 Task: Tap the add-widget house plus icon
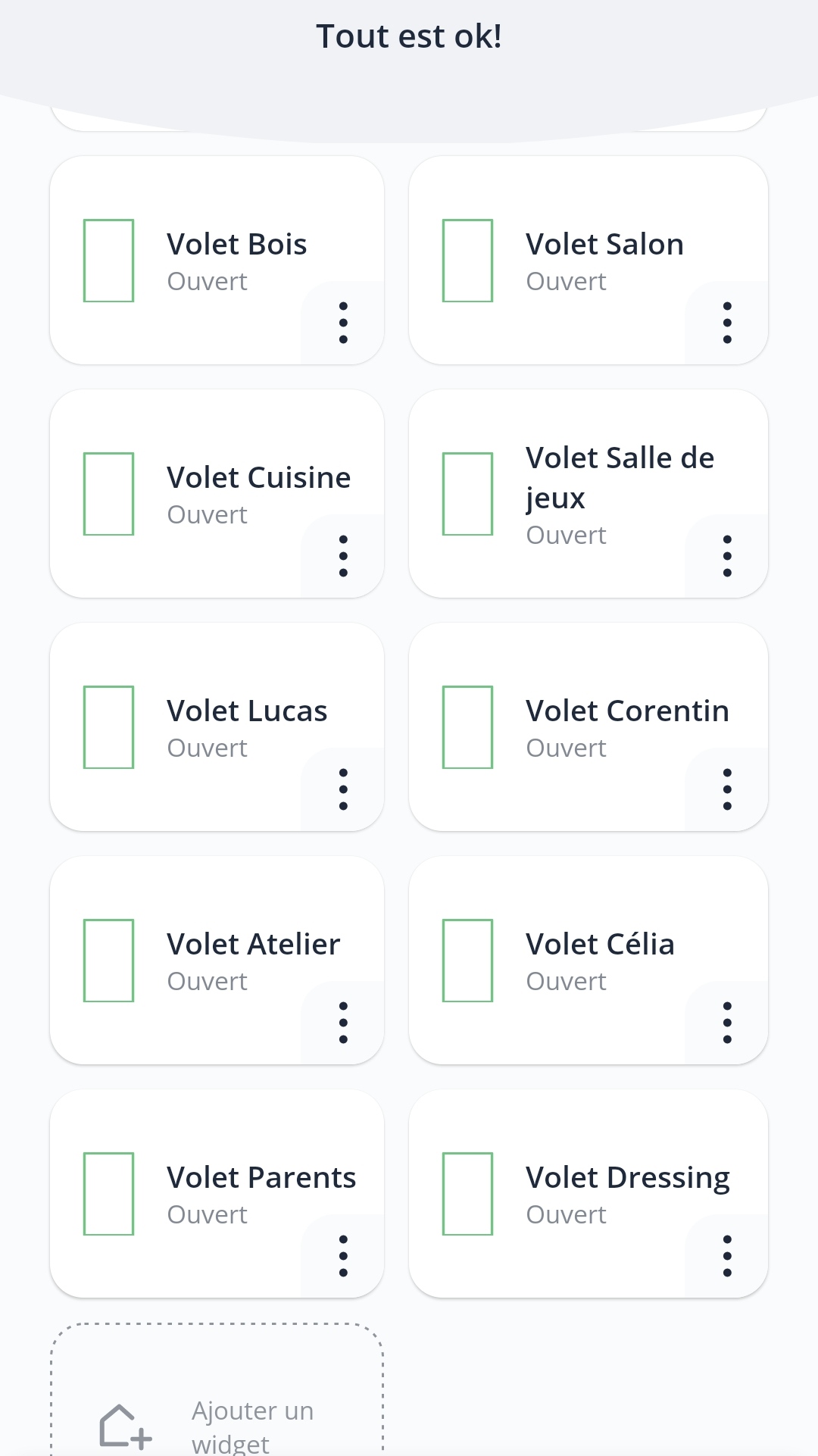click(x=125, y=1426)
